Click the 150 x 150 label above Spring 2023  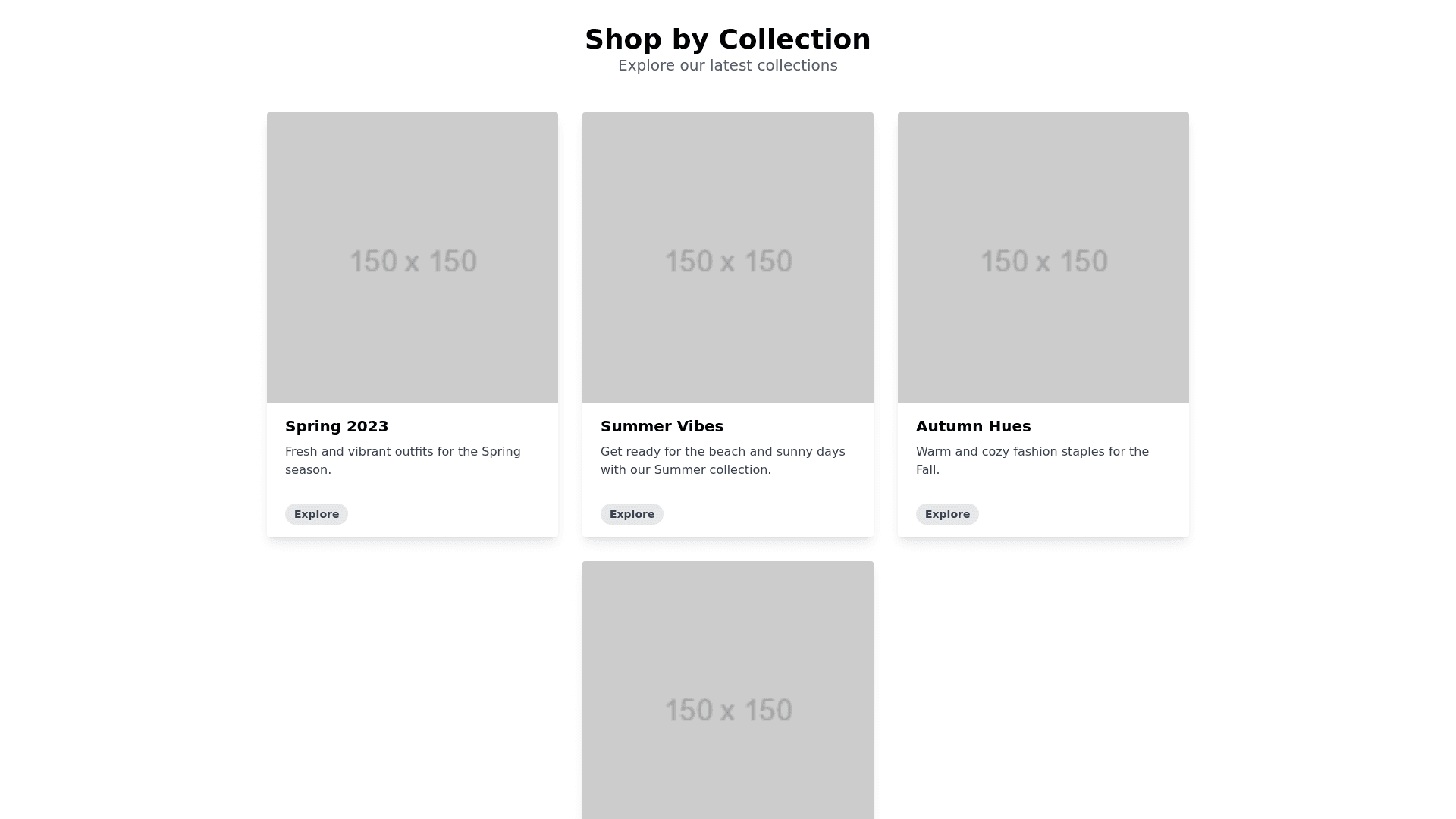tap(413, 262)
